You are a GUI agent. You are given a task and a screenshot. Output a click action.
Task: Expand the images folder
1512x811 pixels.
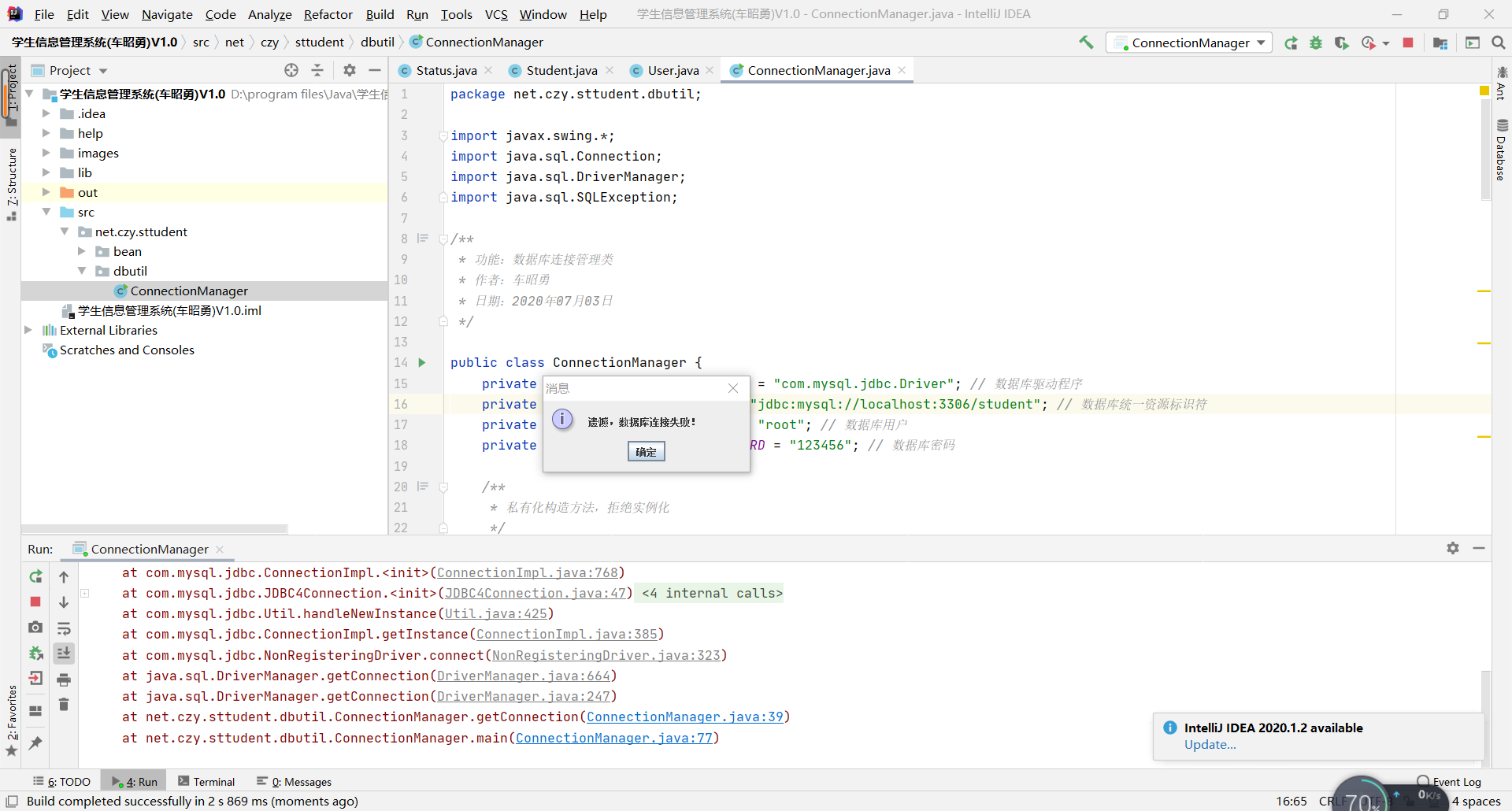tap(46, 153)
